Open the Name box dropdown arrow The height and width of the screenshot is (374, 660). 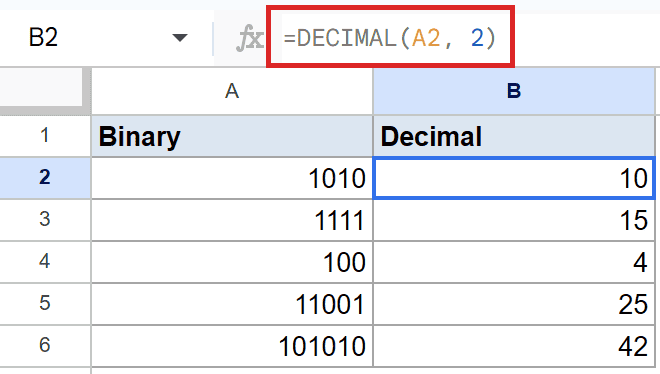[180, 38]
